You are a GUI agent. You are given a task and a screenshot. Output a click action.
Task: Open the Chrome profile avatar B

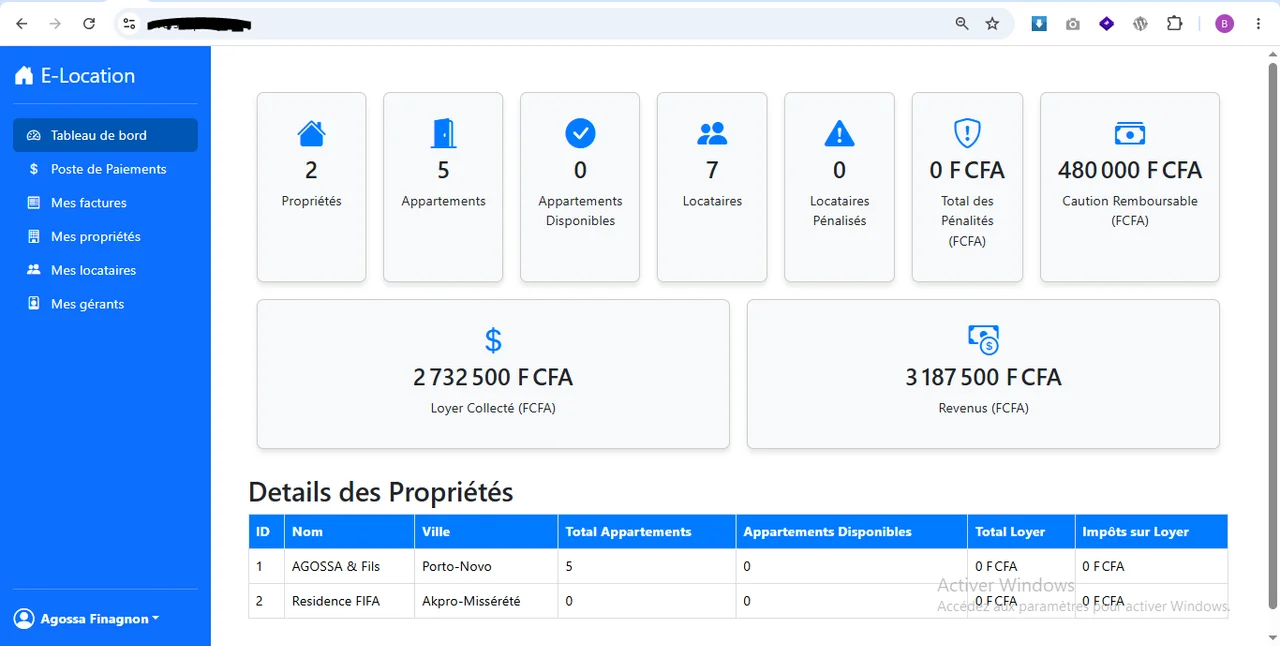click(x=1225, y=24)
